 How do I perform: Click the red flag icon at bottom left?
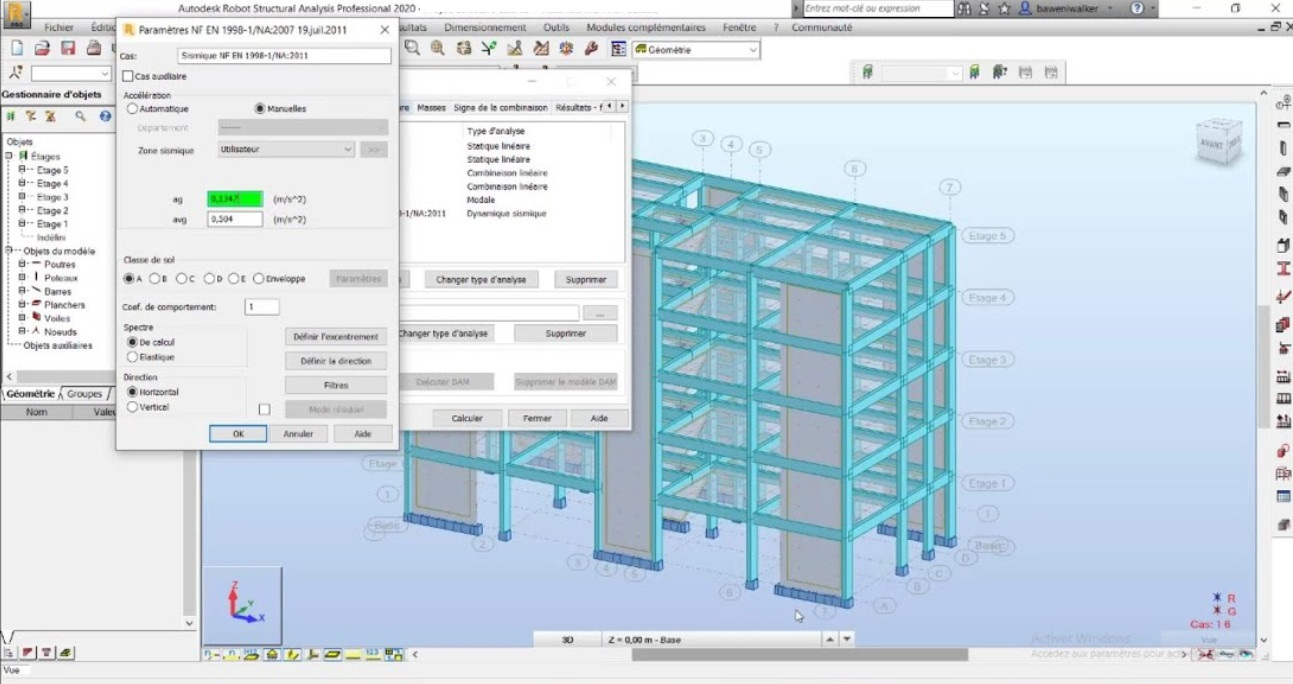point(28,653)
